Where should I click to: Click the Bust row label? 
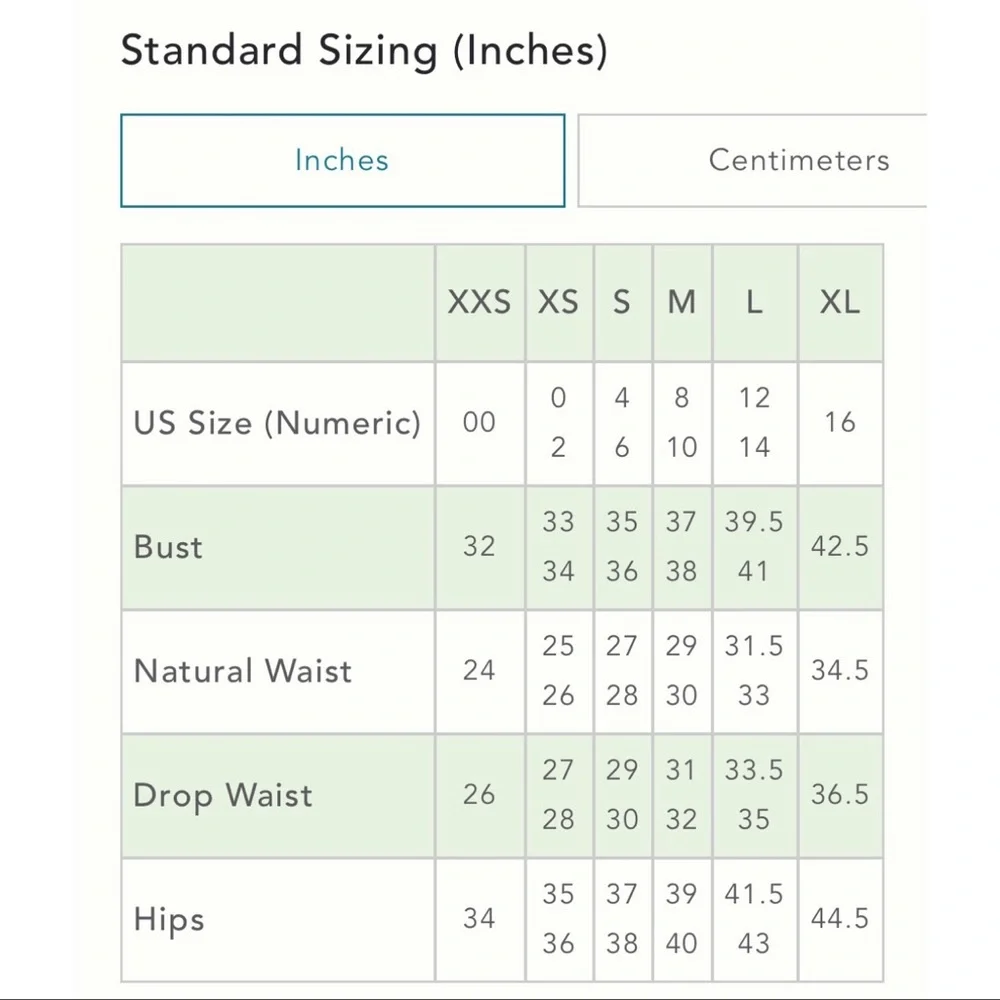pos(168,547)
